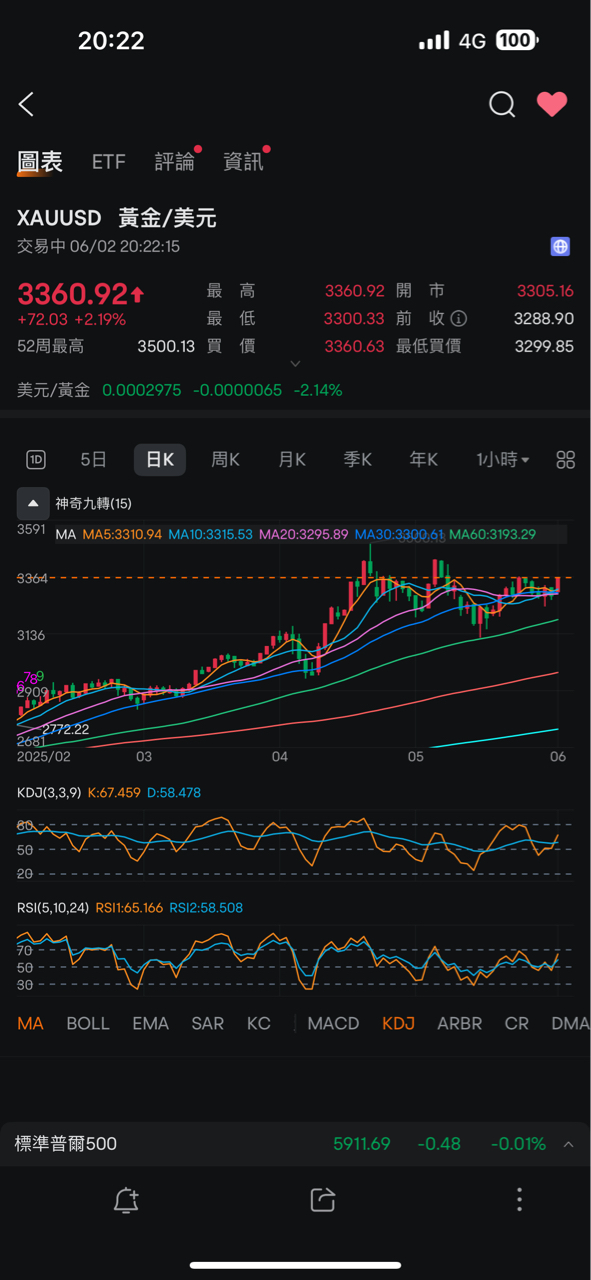Toggle the pink heart favorite icon
Viewport: 591px width, 1280px height.
tap(552, 104)
